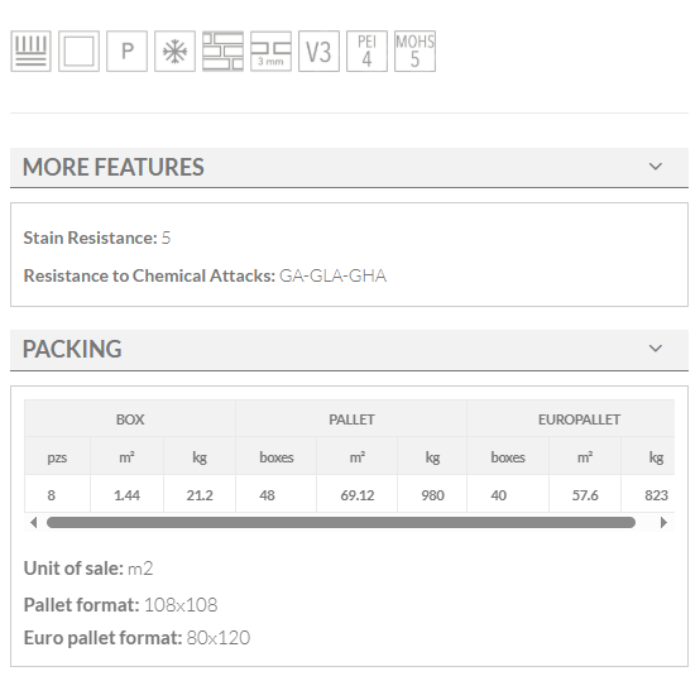This screenshot has height=700, width=700.
Task: Click the empty square tile icon
Action: click(x=81, y=51)
